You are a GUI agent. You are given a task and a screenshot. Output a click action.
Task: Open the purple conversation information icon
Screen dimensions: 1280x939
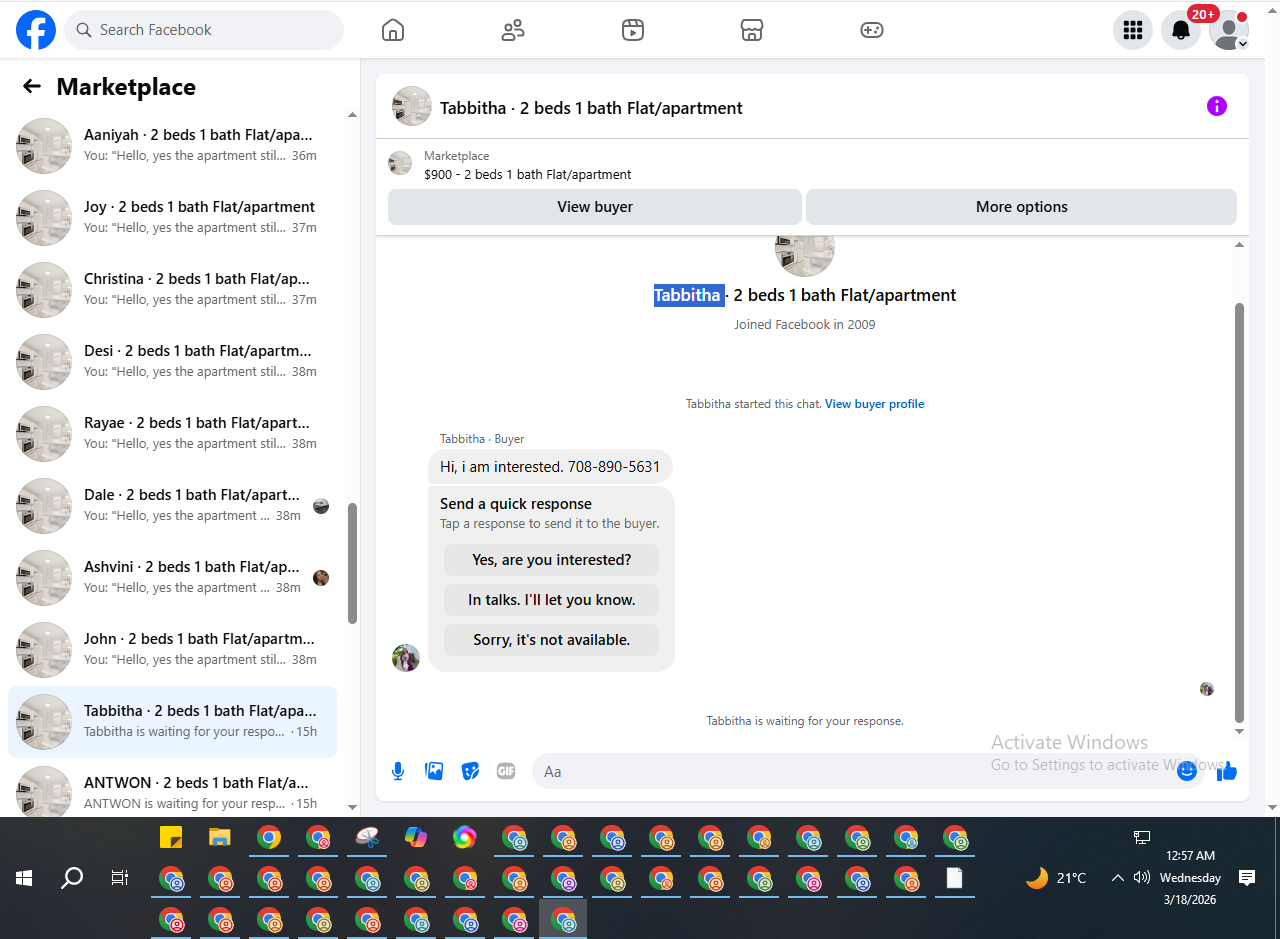pyautogui.click(x=1217, y=106)
